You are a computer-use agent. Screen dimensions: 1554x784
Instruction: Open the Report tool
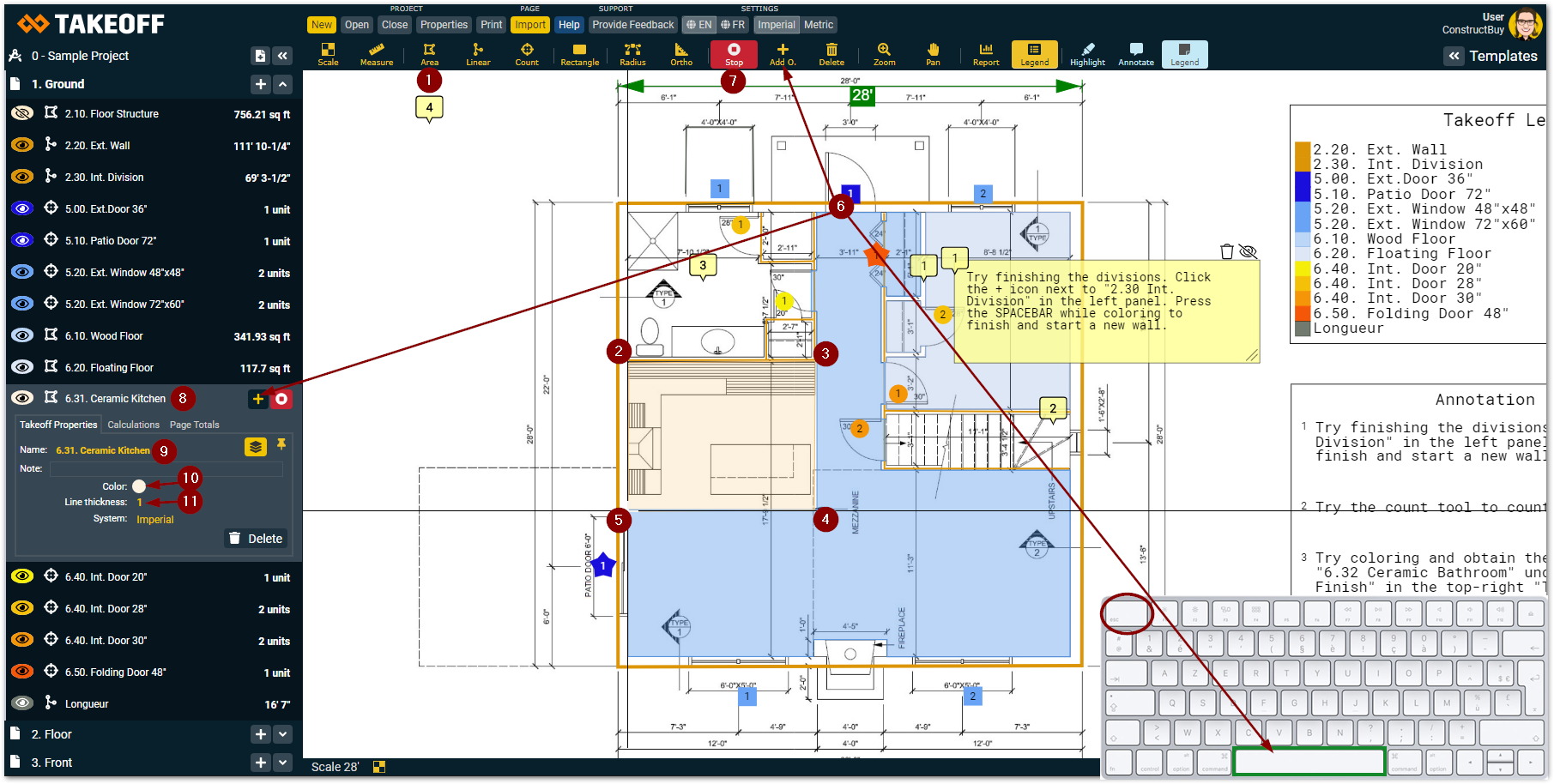pos(986,54)
